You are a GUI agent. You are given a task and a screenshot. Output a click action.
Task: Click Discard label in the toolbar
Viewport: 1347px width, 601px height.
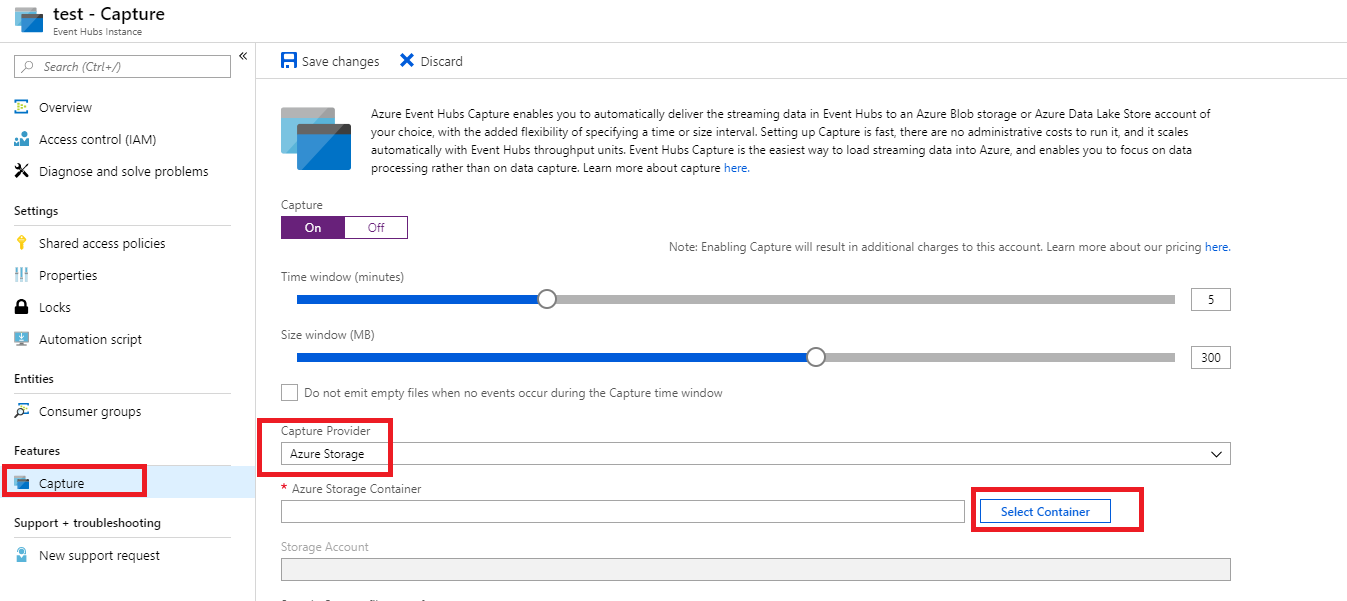[441, 62]
